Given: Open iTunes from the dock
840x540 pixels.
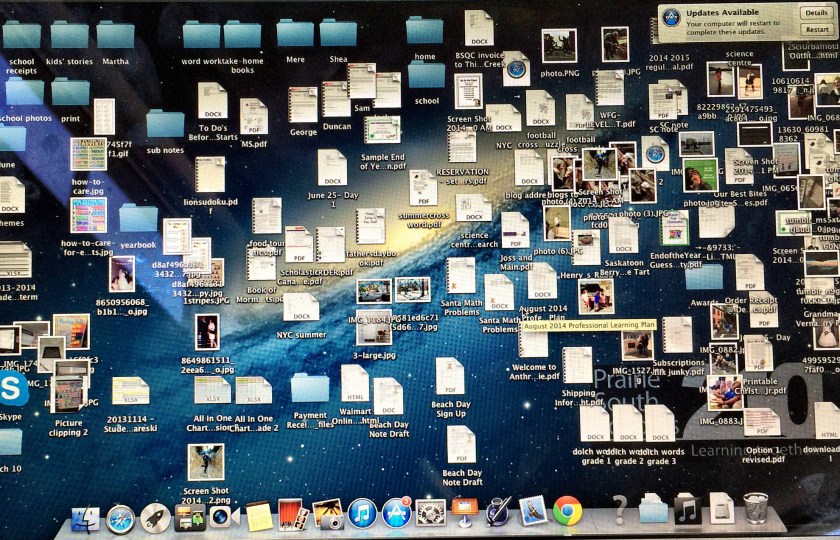Looking at the screenshot, I should click(362, 514).
